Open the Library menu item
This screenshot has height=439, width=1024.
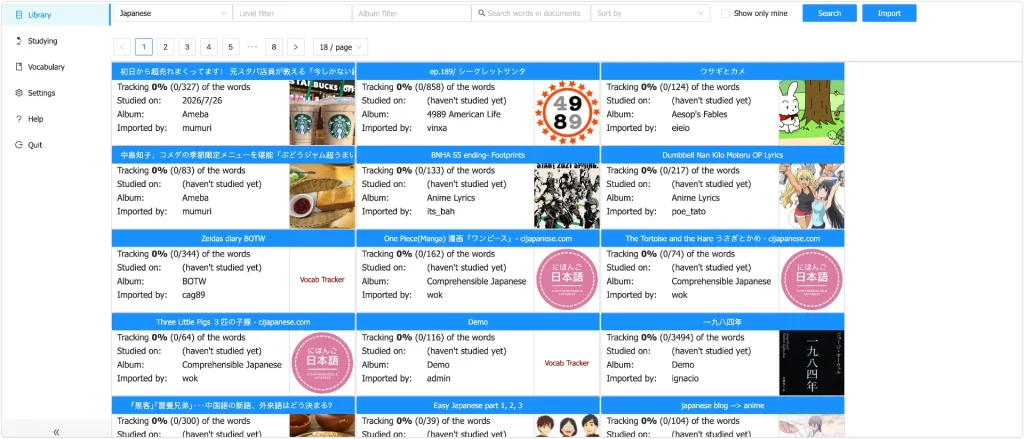[x=55, y=14]
